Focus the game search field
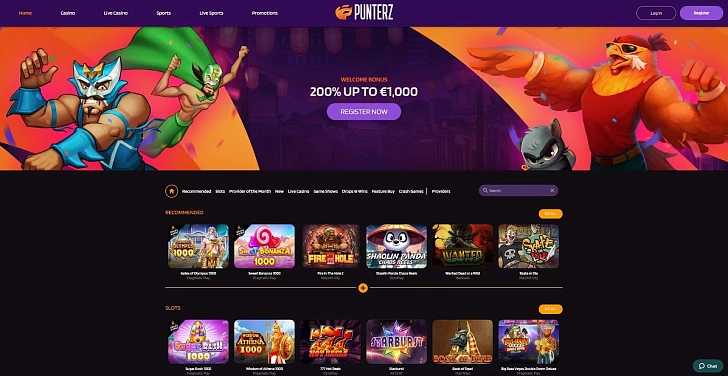This screenshot has height=376, width=728. [x=518, y=190]
